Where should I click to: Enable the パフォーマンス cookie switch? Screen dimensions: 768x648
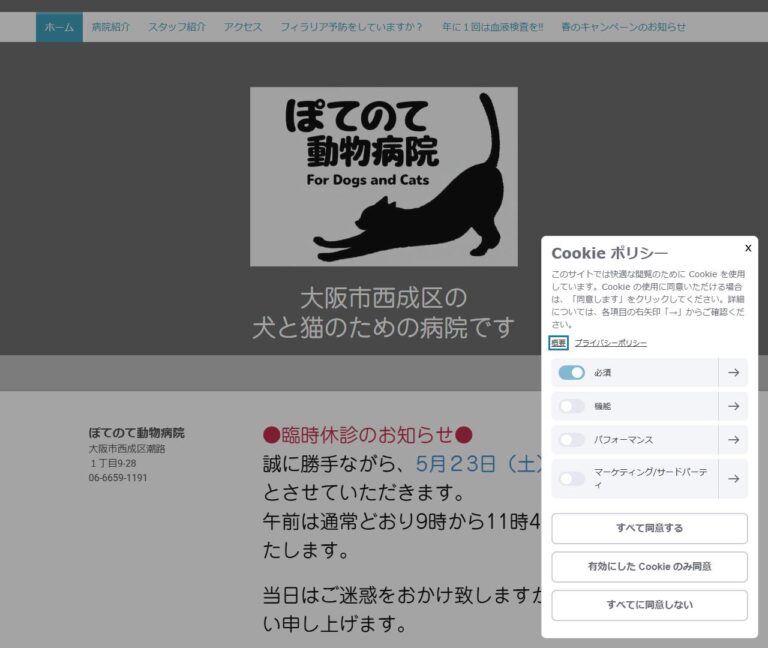click(x=572, y=440)
